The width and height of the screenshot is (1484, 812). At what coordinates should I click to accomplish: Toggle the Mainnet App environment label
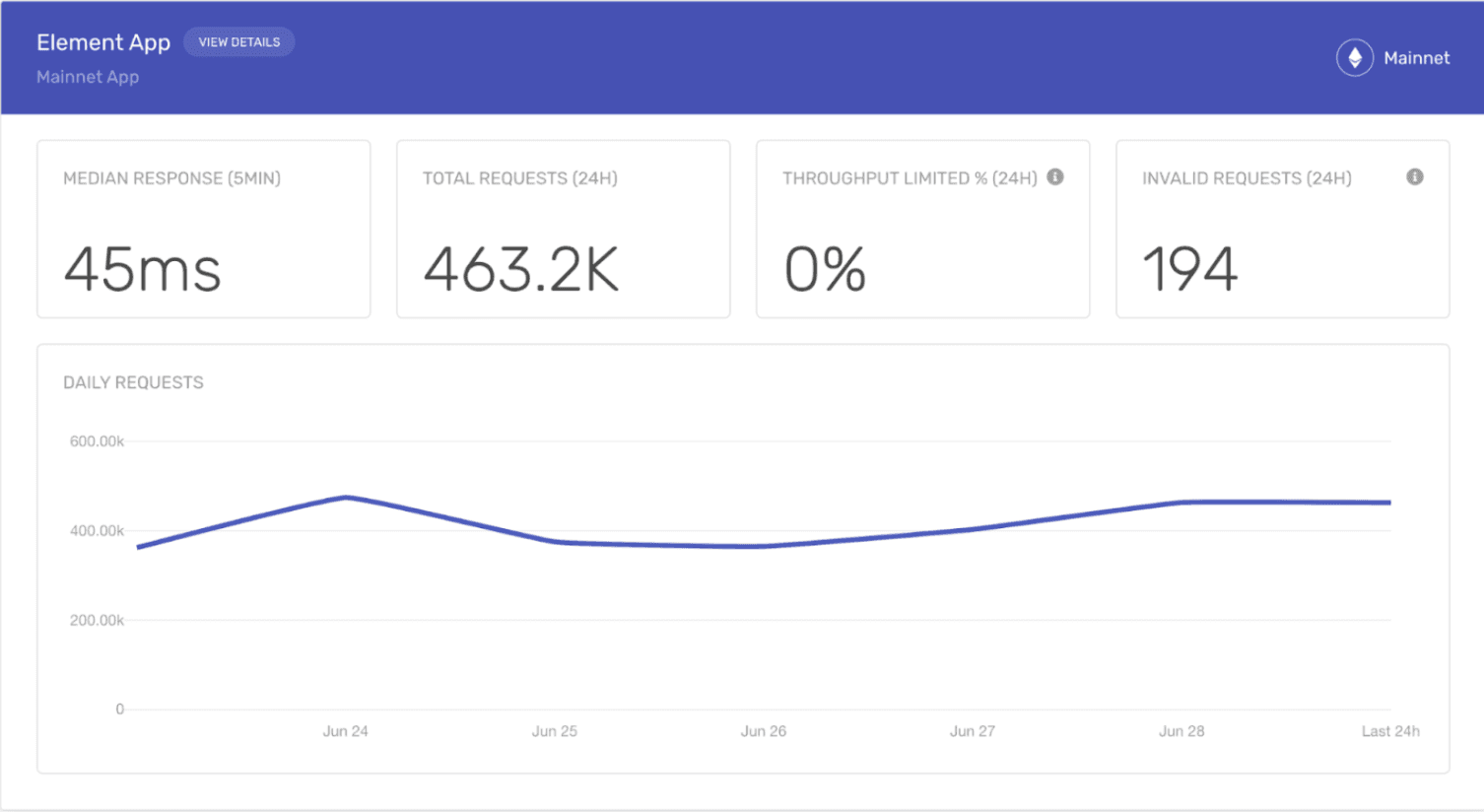[x=88, y=77]
